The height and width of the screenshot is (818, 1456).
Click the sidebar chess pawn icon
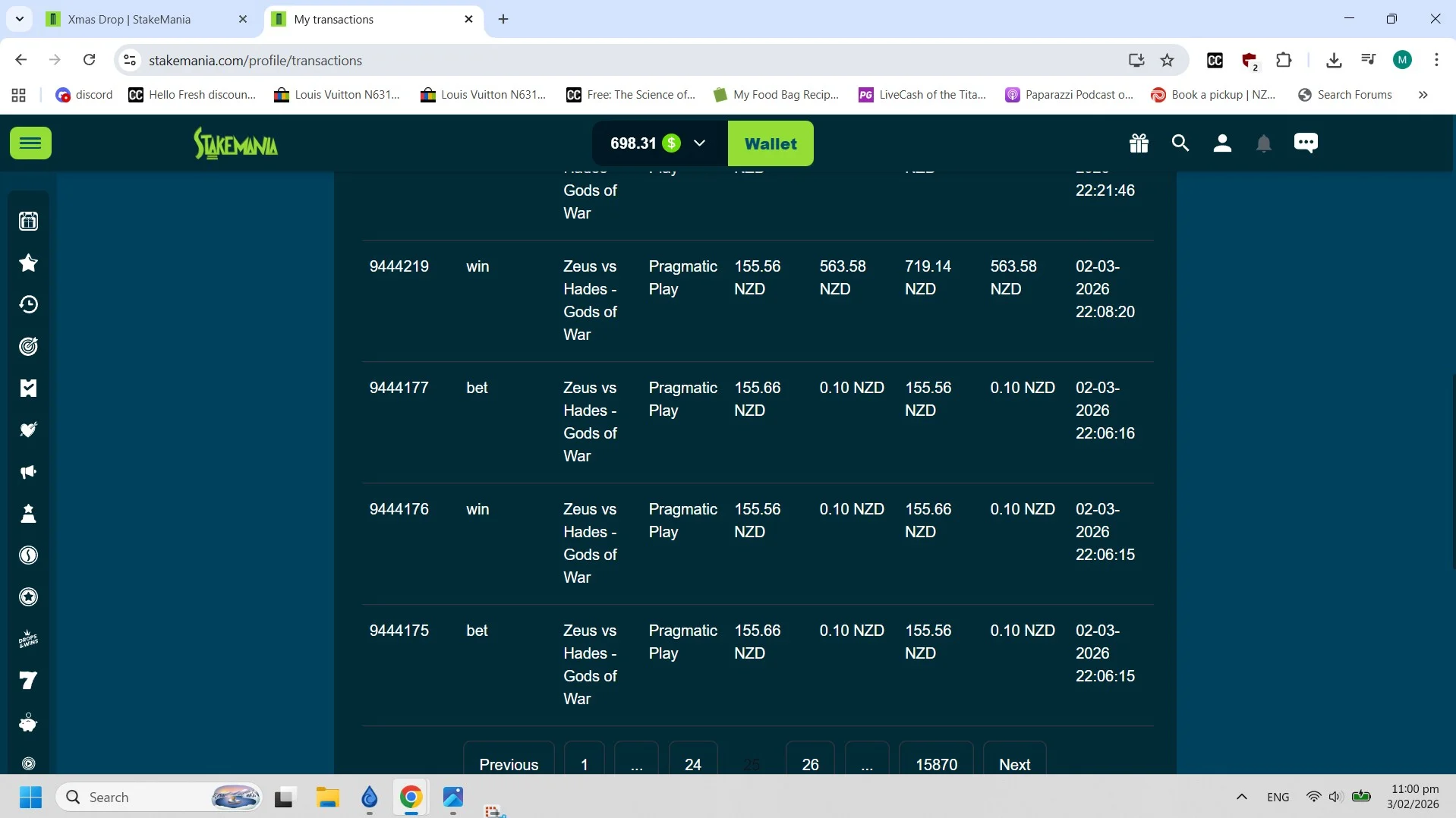[x=29, y=514]
